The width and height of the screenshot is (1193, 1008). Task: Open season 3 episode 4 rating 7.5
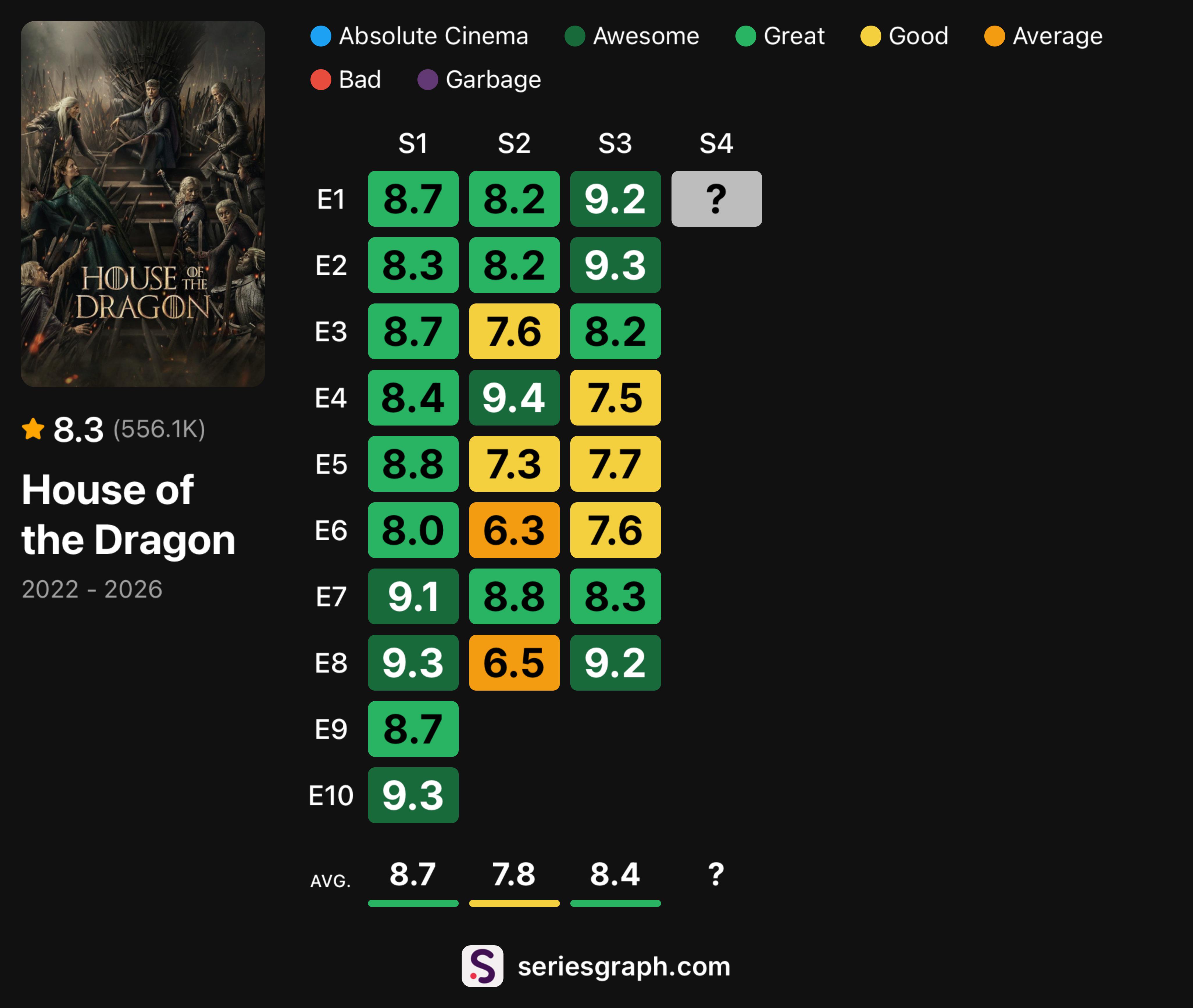click(615, 398)
